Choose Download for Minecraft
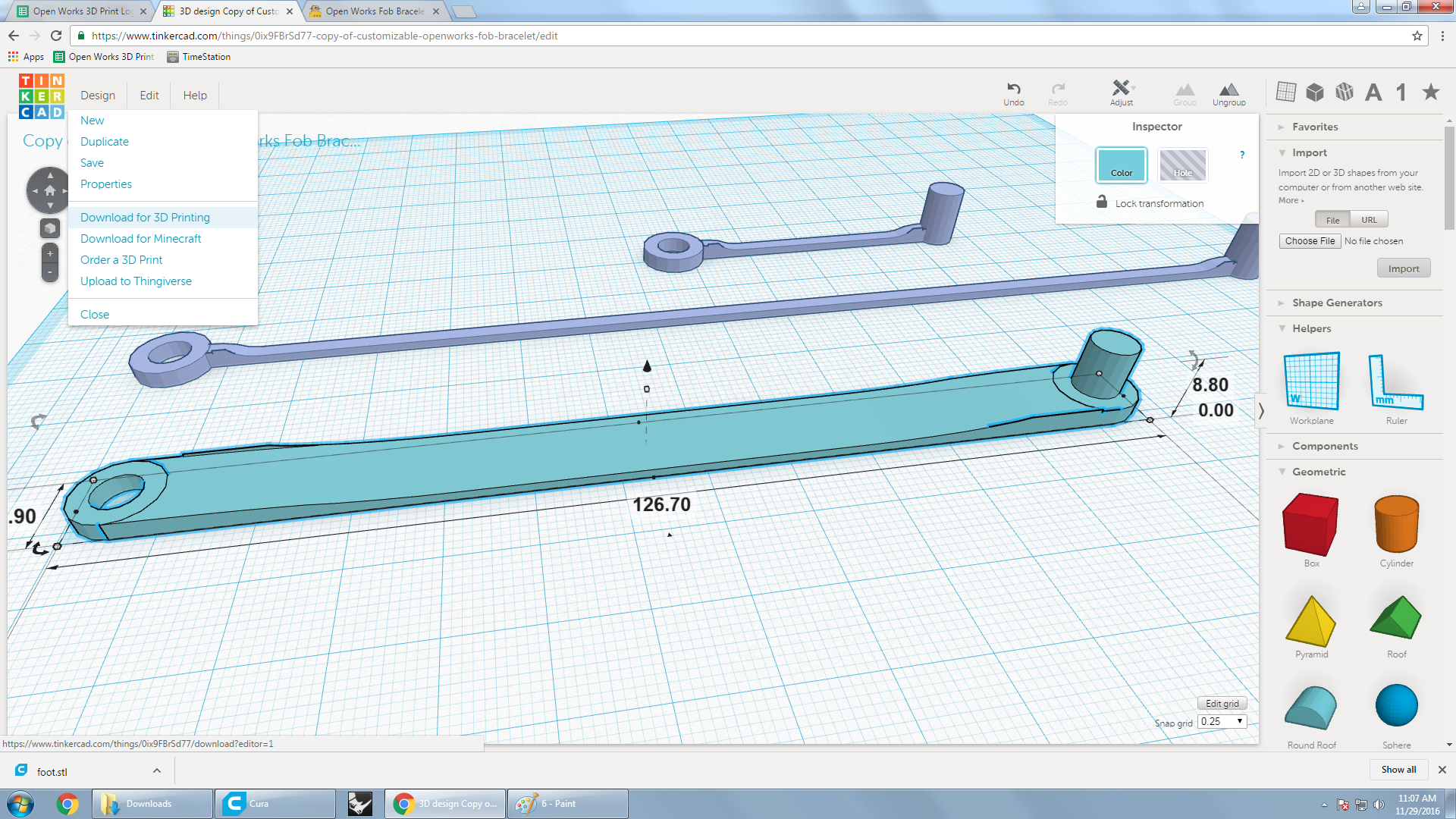The image size is (1456, 819). point(163,239)
